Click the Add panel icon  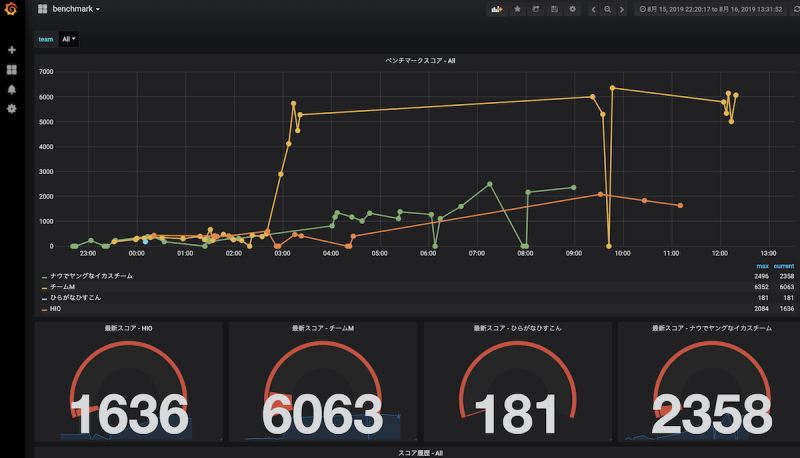(497, 9)
